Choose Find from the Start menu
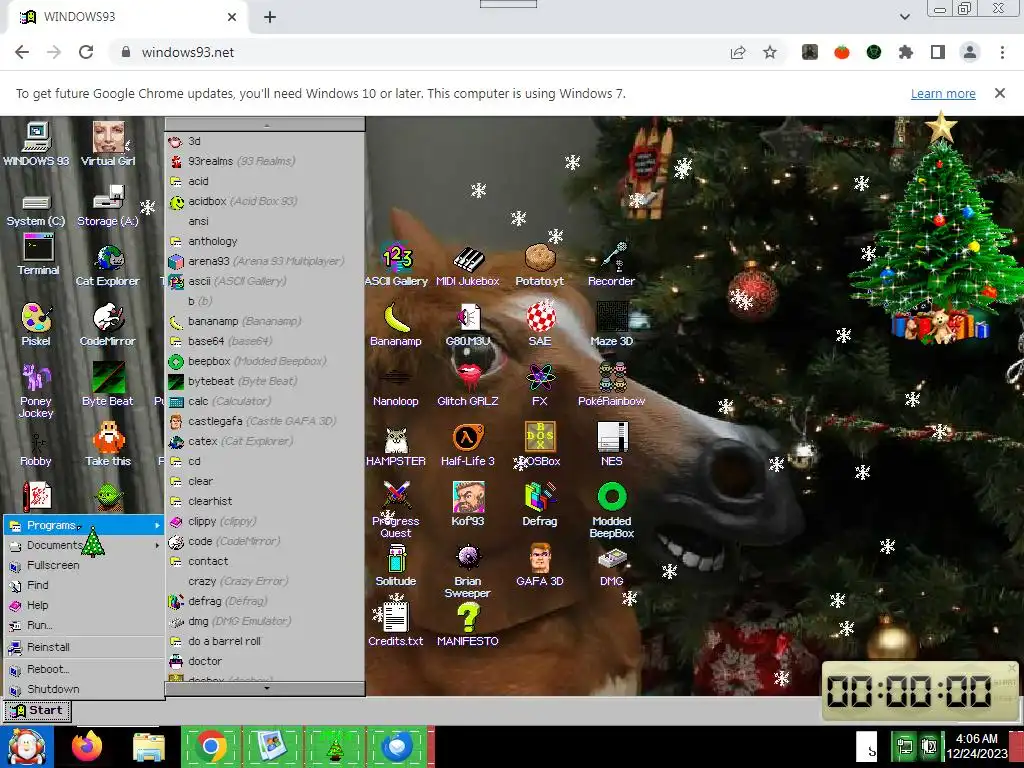Viewport: 1024px width, 768px height. (x=84, y=585)
